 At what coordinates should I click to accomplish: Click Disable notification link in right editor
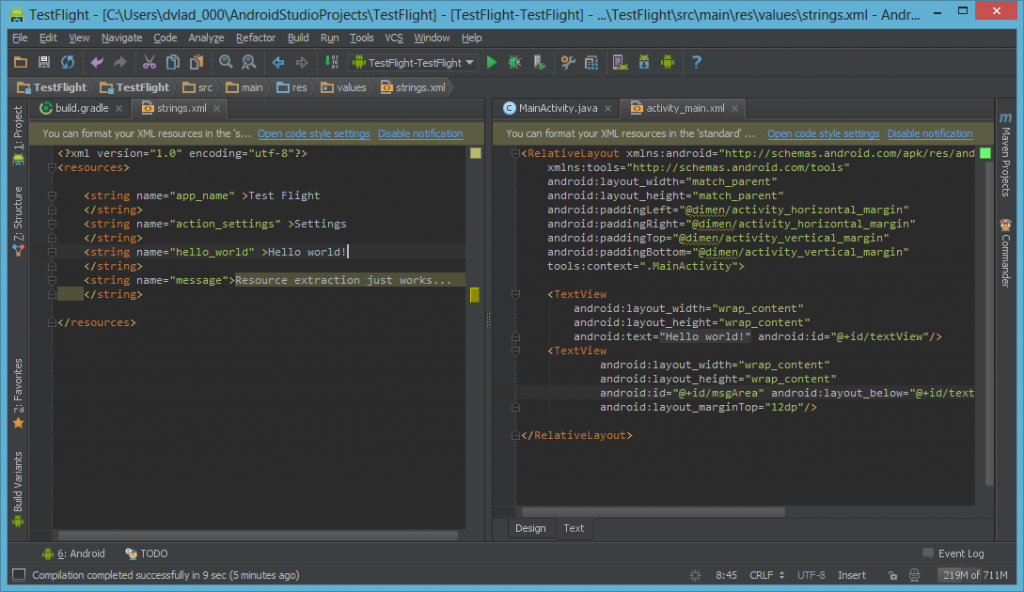coord(930,133)
